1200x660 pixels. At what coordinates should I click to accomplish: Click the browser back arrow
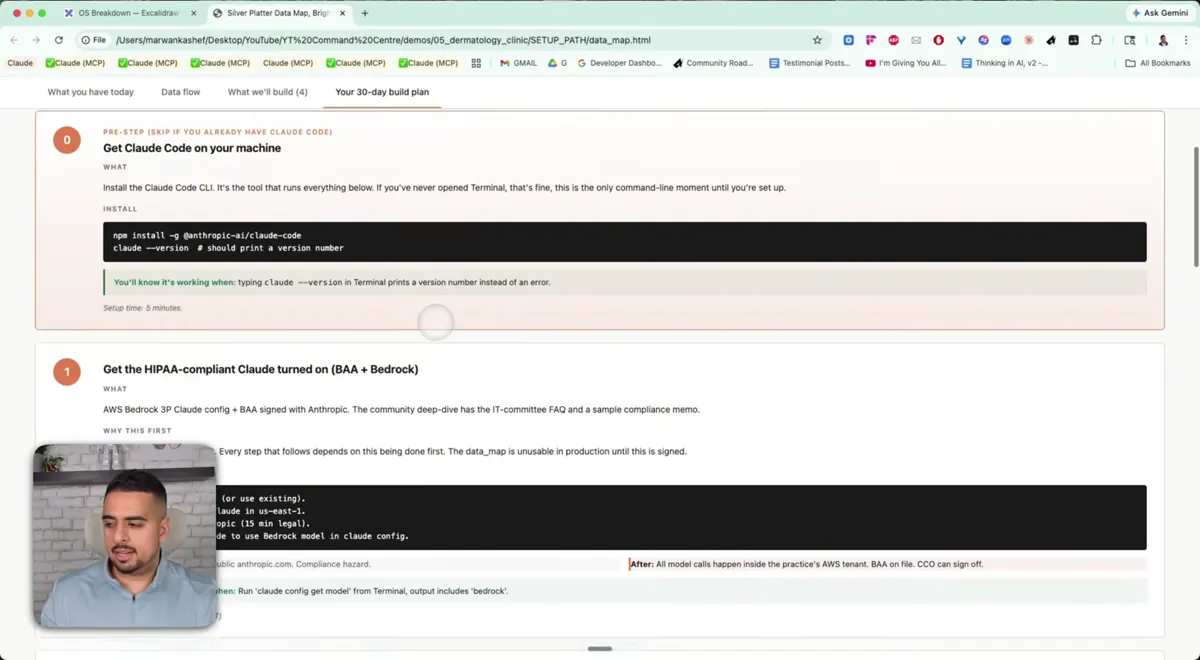14,40
